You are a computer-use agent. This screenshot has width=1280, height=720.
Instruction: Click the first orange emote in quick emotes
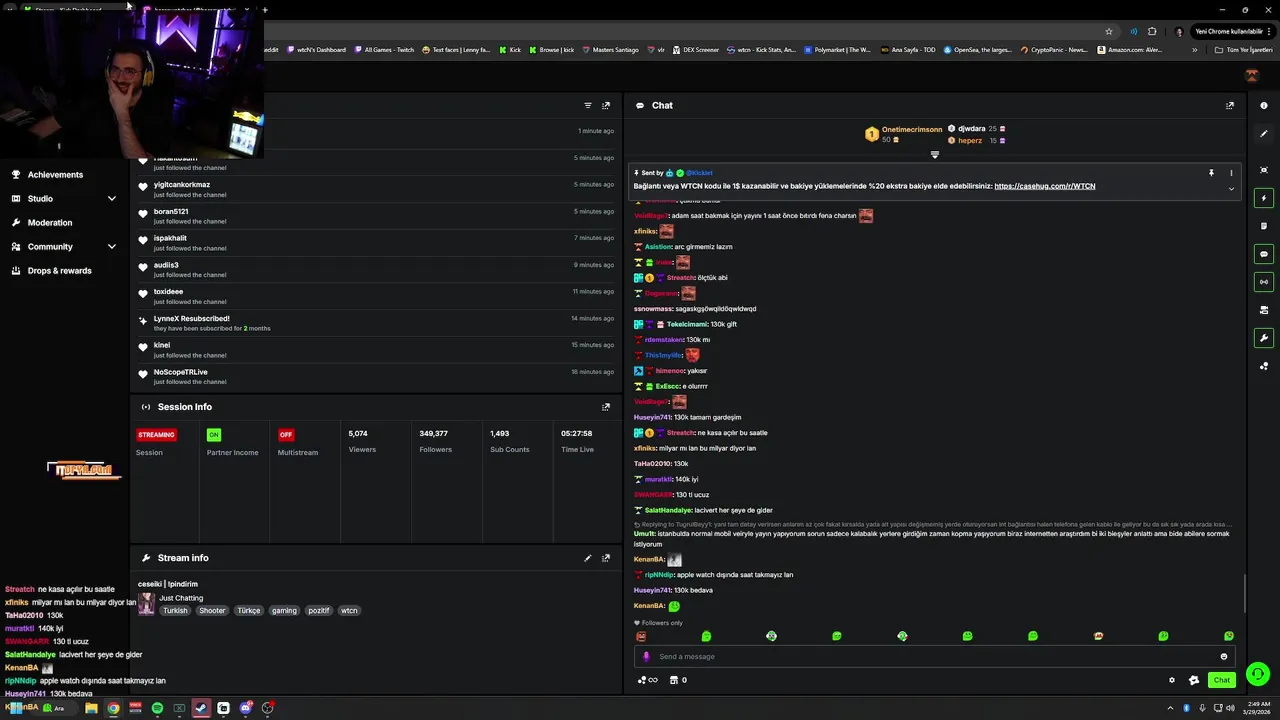point(641,636)
